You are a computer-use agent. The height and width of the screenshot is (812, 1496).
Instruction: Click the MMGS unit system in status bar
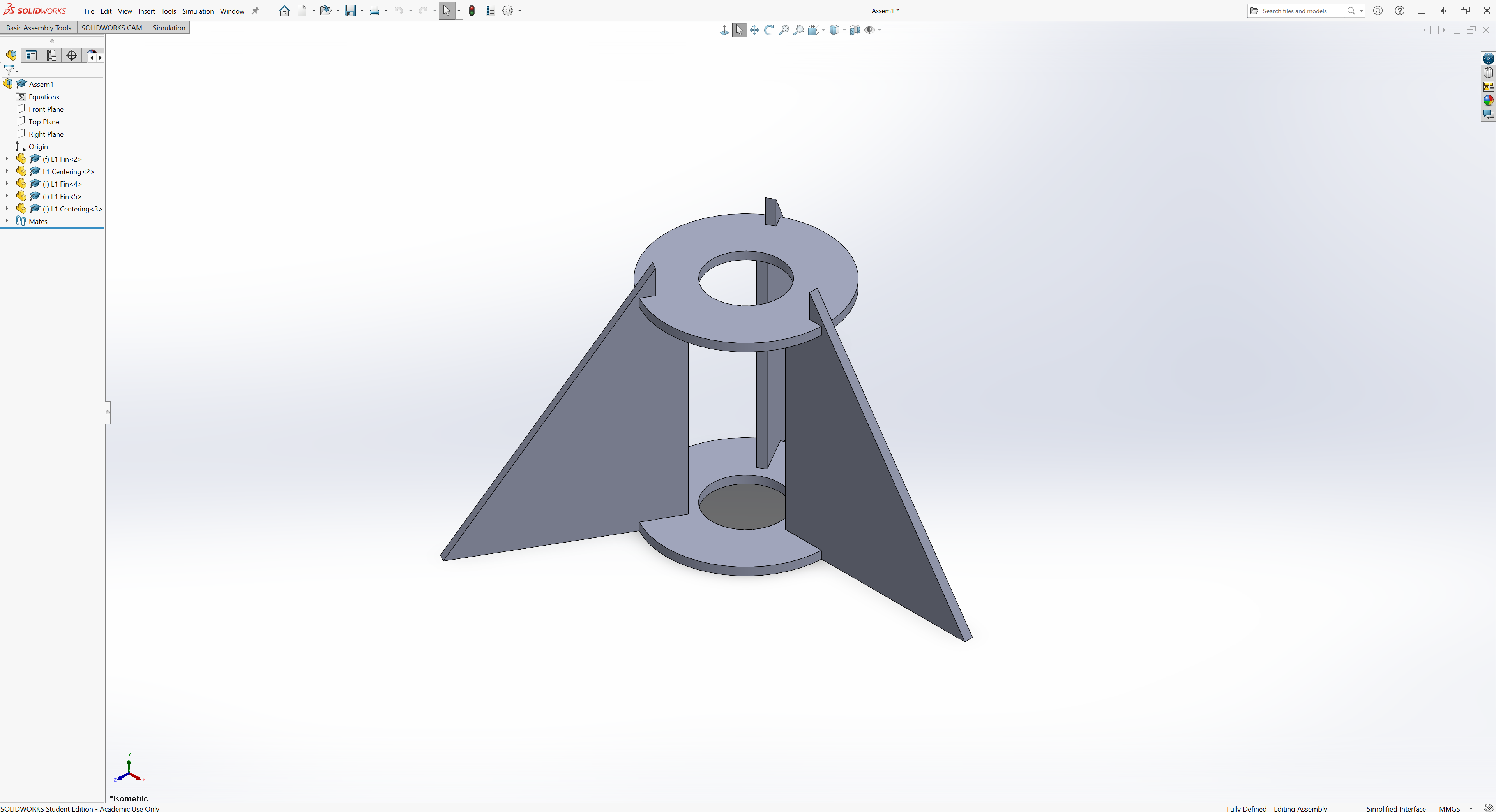pos(1449,808)
